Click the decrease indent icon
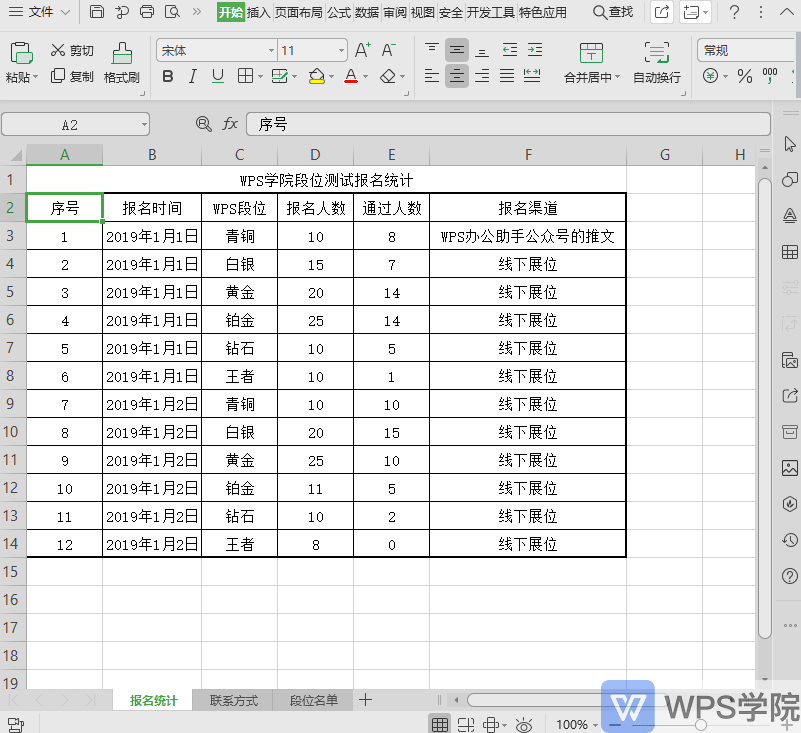 (509, 50)
